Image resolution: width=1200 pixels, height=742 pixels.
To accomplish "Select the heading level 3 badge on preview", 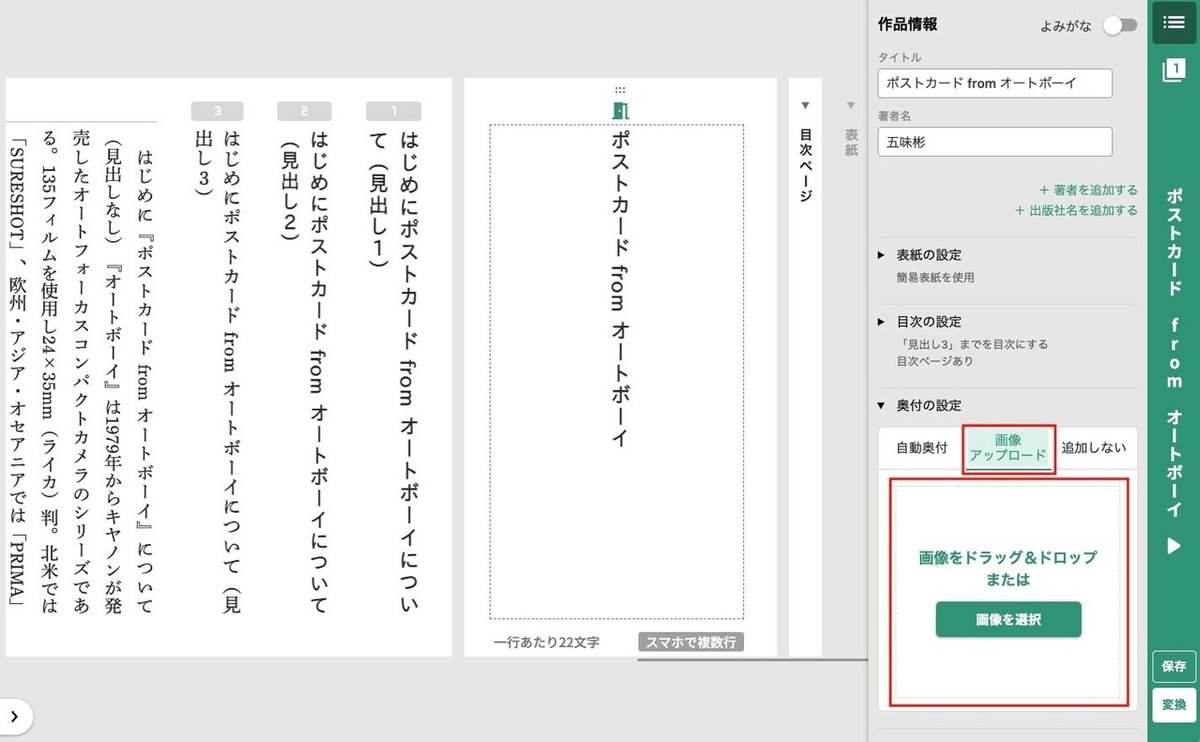I will coord(217,111).
